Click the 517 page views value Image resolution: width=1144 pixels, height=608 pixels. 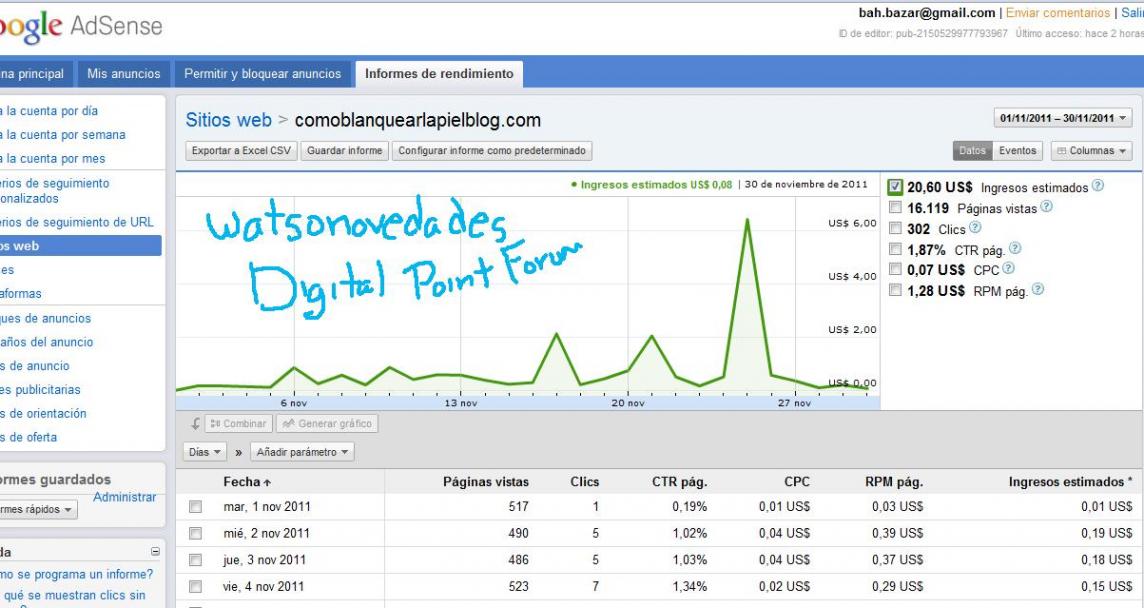click(518, 507)
